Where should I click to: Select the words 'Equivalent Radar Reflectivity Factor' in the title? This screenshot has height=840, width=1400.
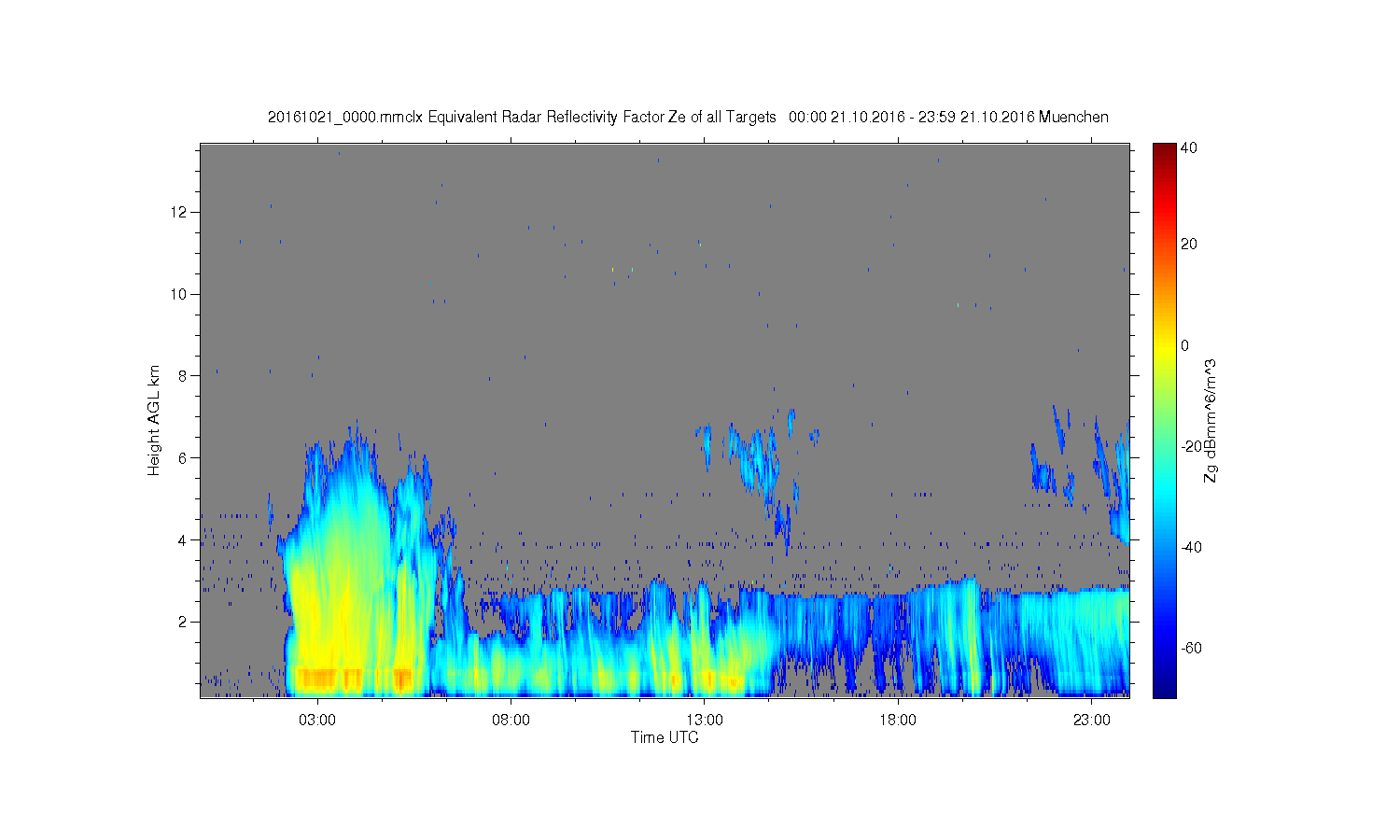(x=546, y=118)
